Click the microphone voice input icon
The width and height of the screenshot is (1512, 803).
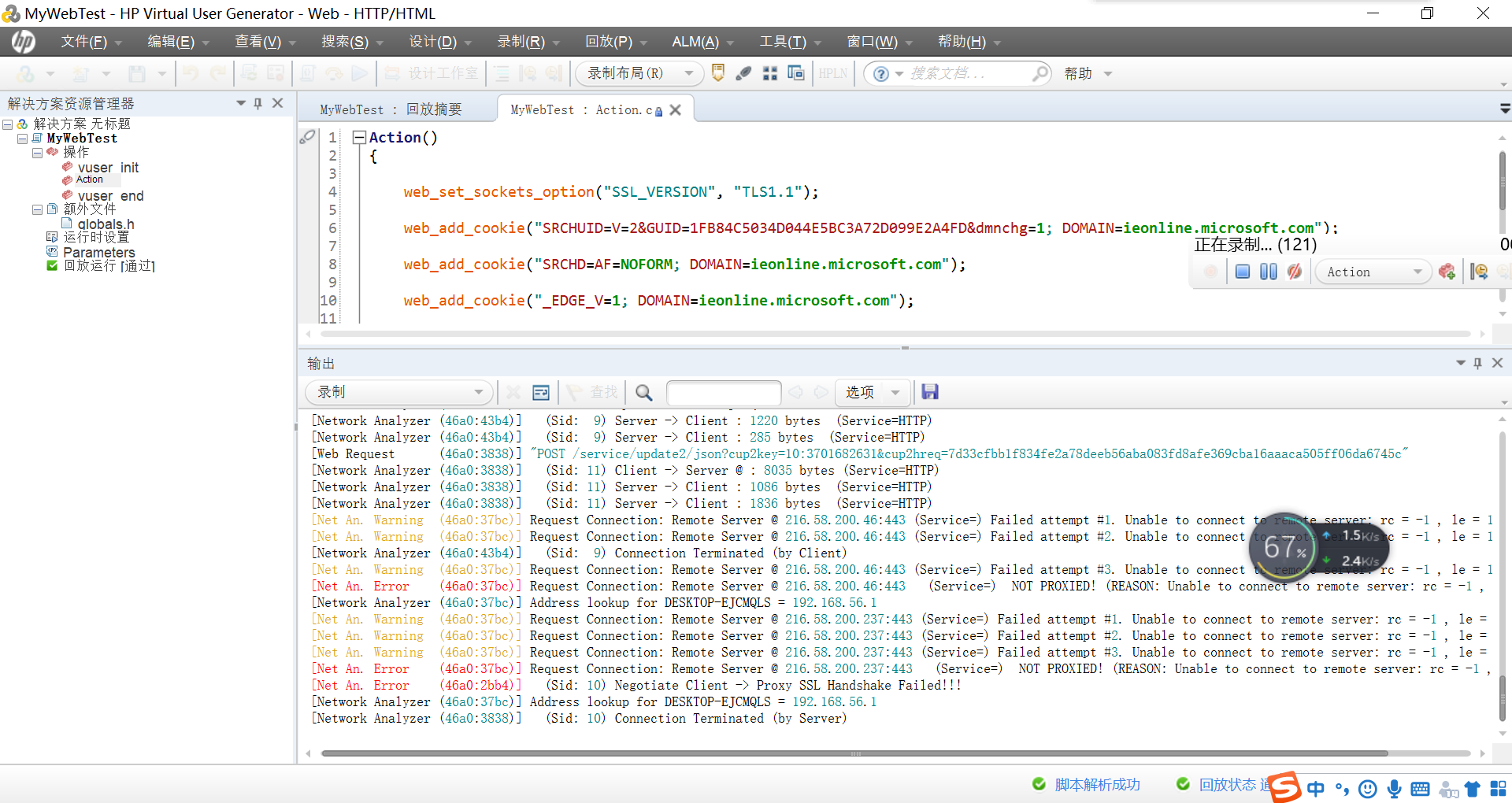1394,788
